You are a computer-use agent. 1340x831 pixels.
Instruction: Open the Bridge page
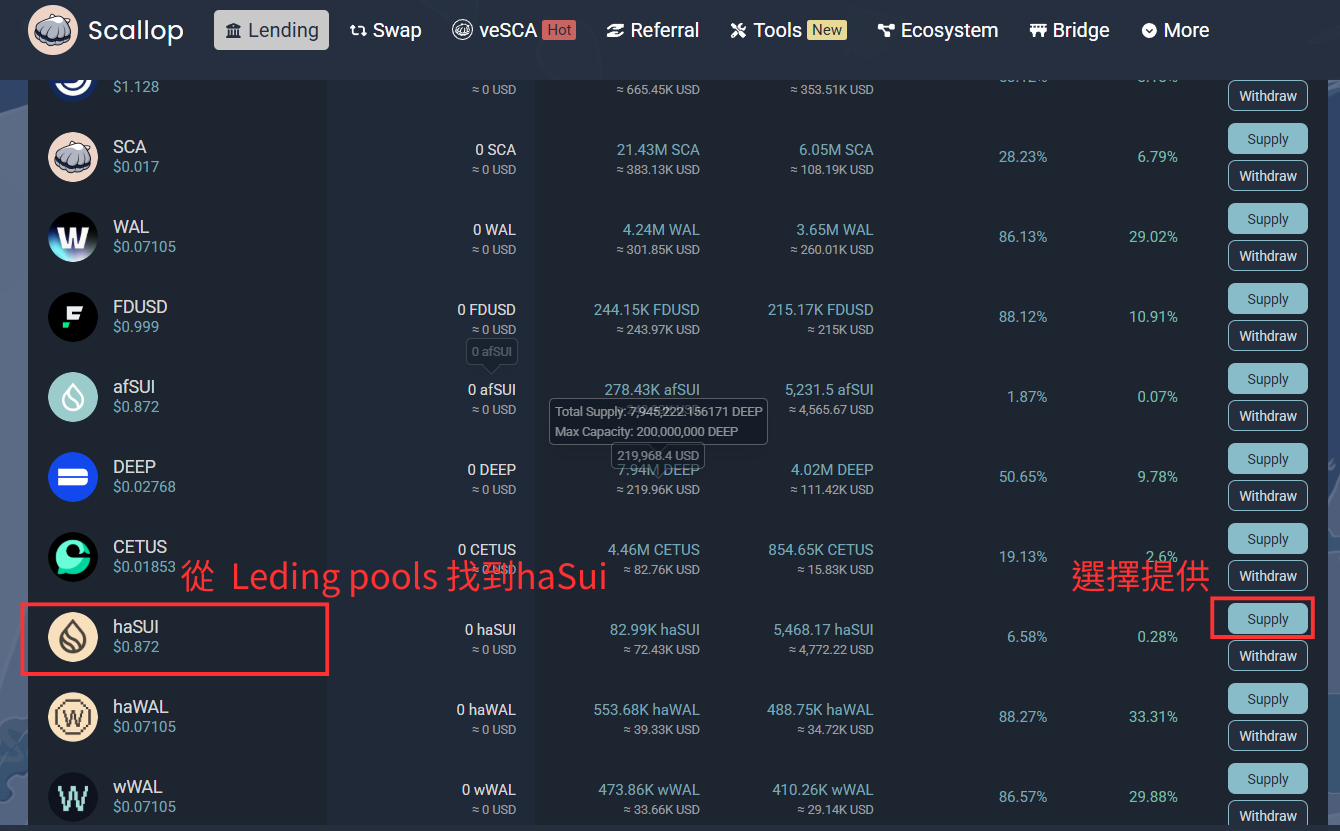point(1069,30)
